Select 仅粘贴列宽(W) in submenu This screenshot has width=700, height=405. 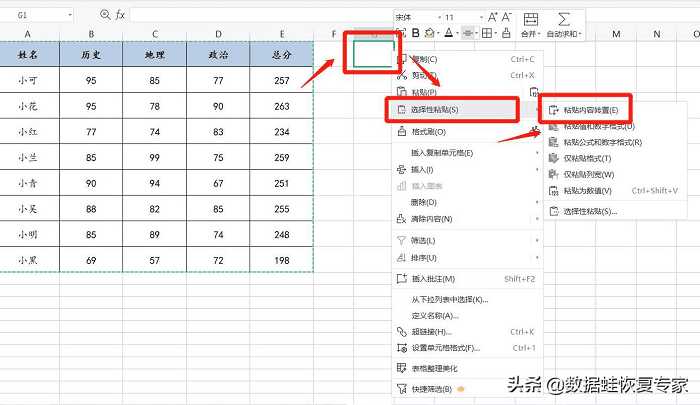coord(615,175)
